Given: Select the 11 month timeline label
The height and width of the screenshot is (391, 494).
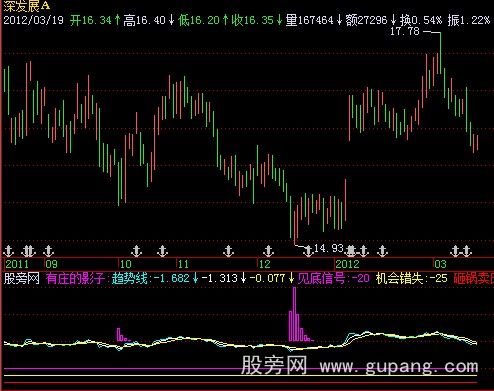Looking at the screenshot, I should pos(183,264).
